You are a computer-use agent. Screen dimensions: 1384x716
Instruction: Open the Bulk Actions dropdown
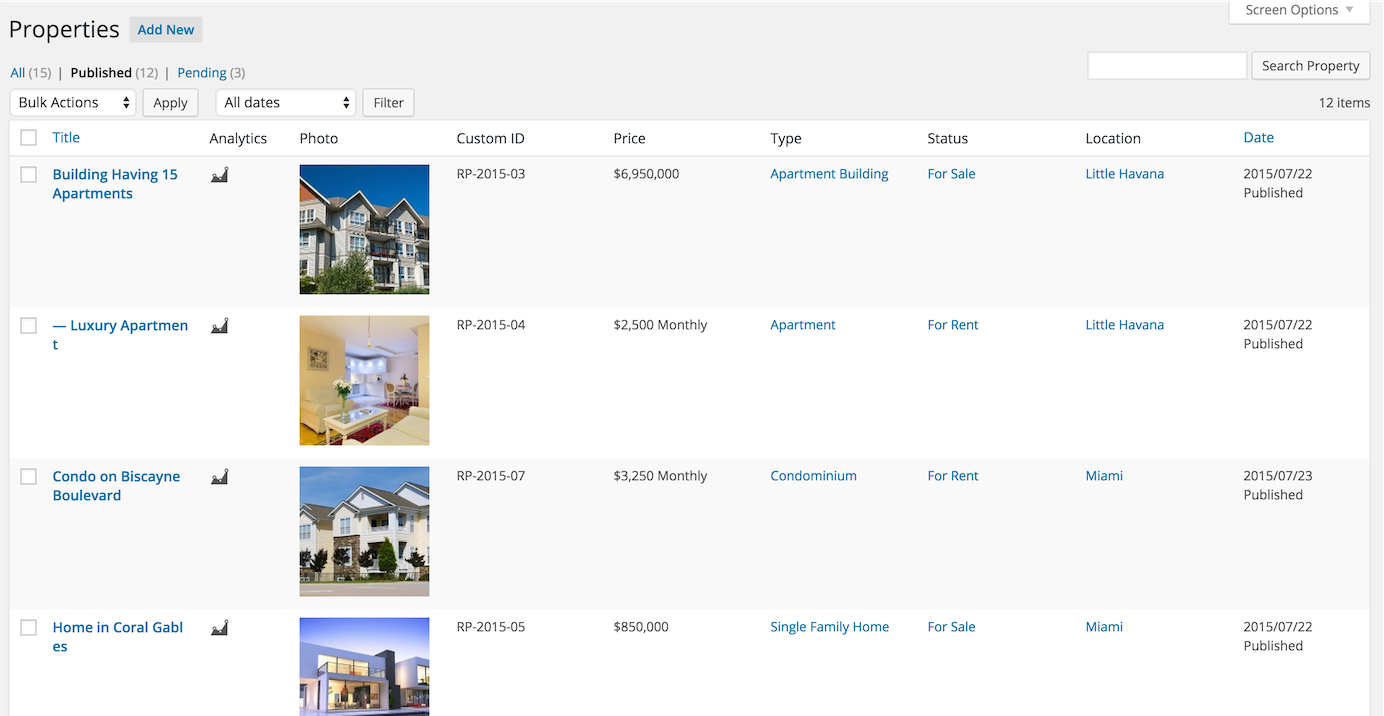pyautogui.click(x=73, y=103)
